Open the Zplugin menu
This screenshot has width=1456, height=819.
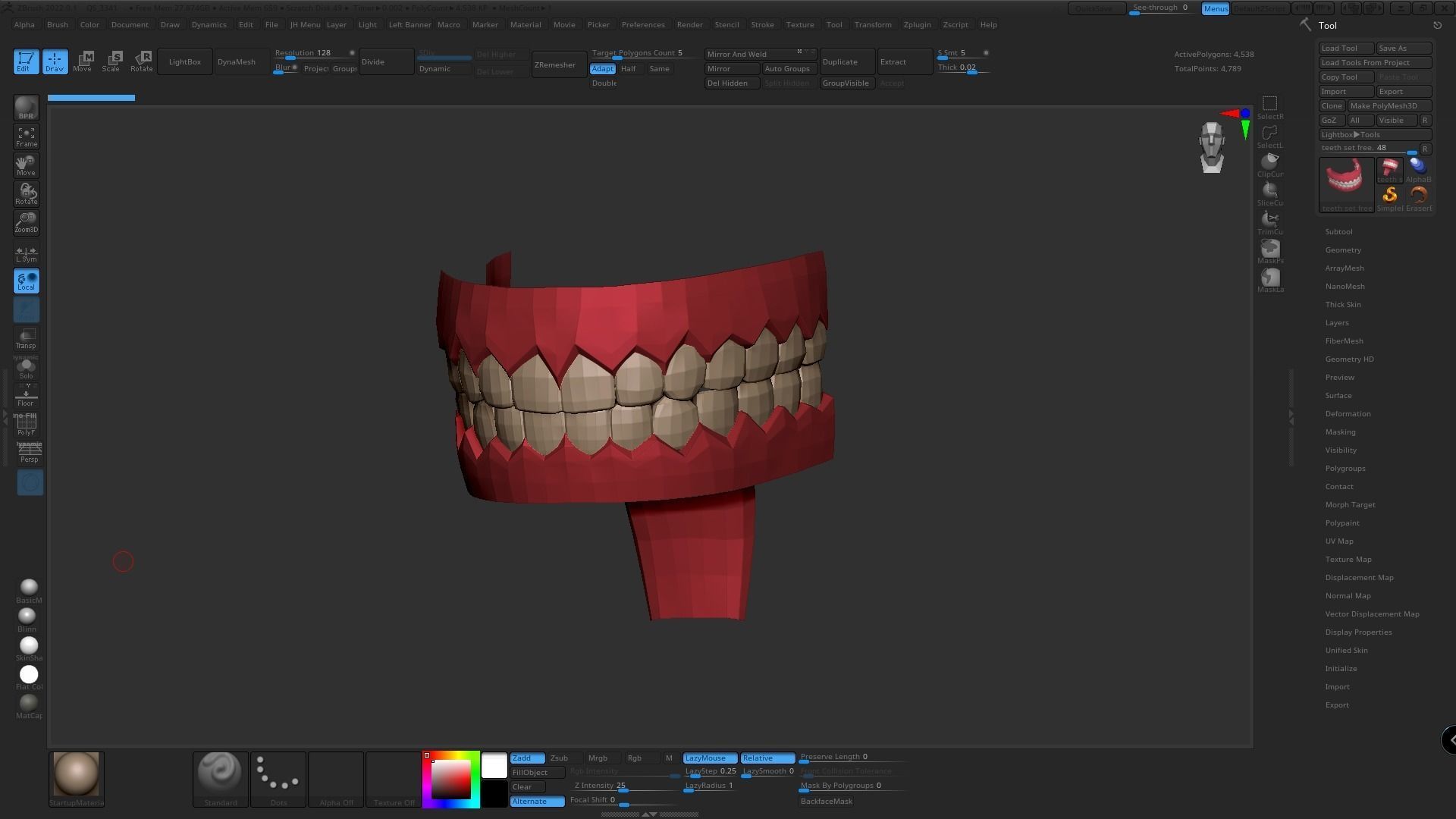click(x=916, y=25)
